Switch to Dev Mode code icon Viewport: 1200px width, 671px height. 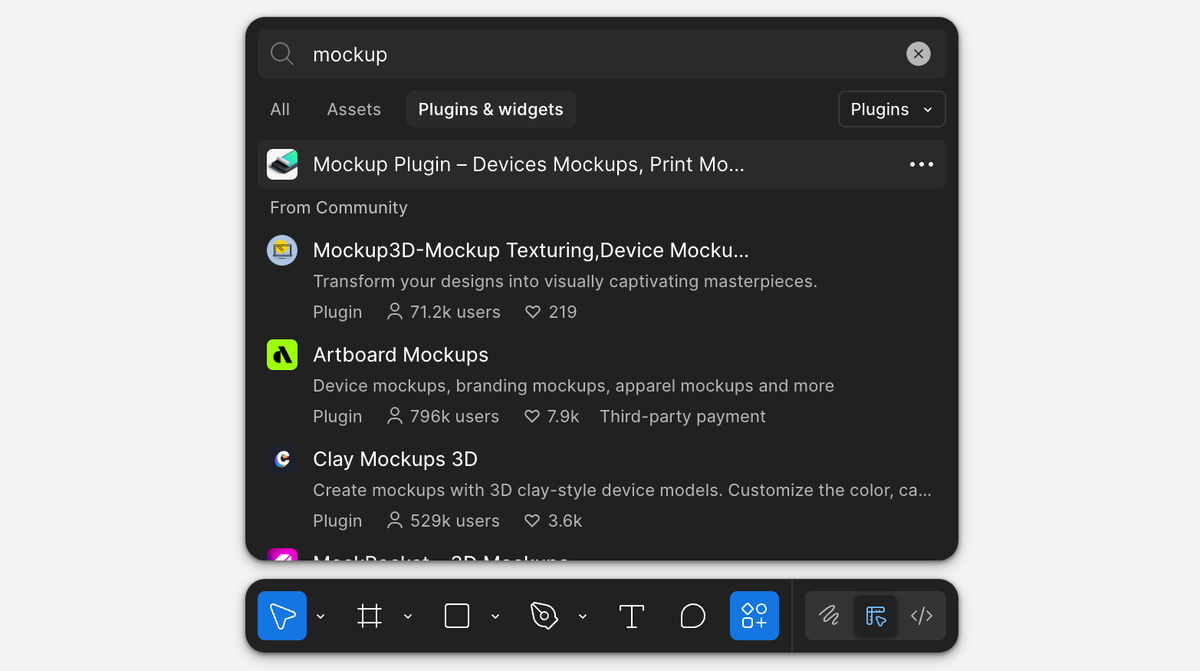[x=922, y=616]
